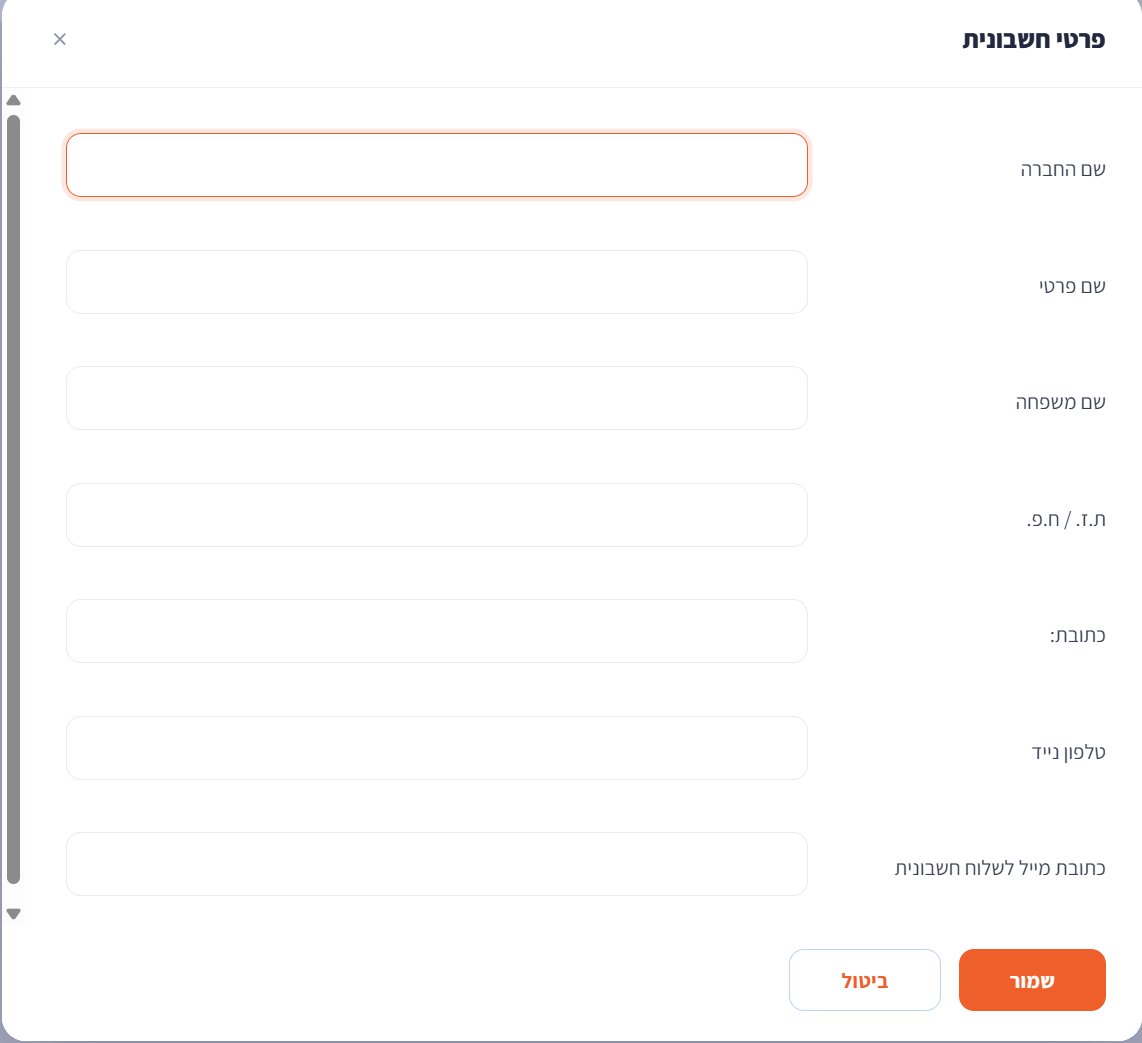This screenshot has height=1043, width=1142.
Task: Focus the שם משפחה input field
Action: pos(437,398)
